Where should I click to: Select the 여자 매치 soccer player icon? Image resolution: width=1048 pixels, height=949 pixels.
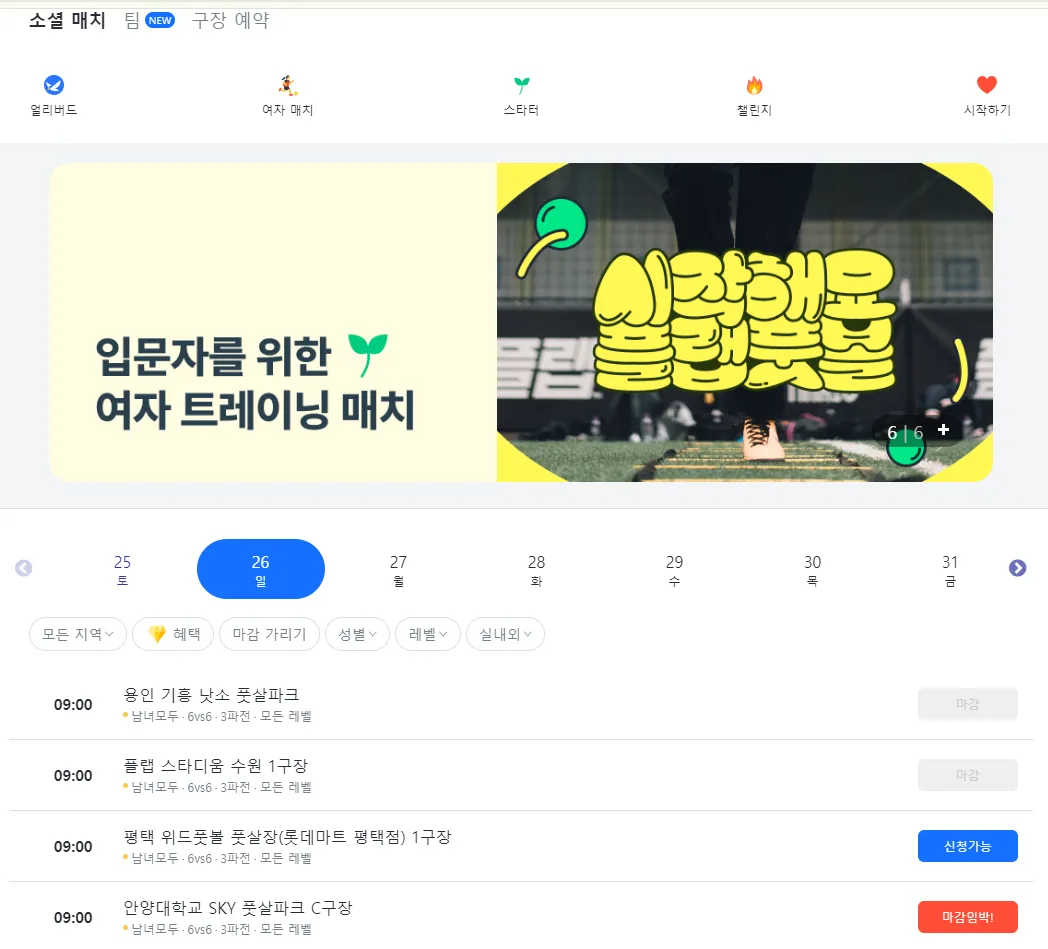pyautogui.click(x=287, y=86)
